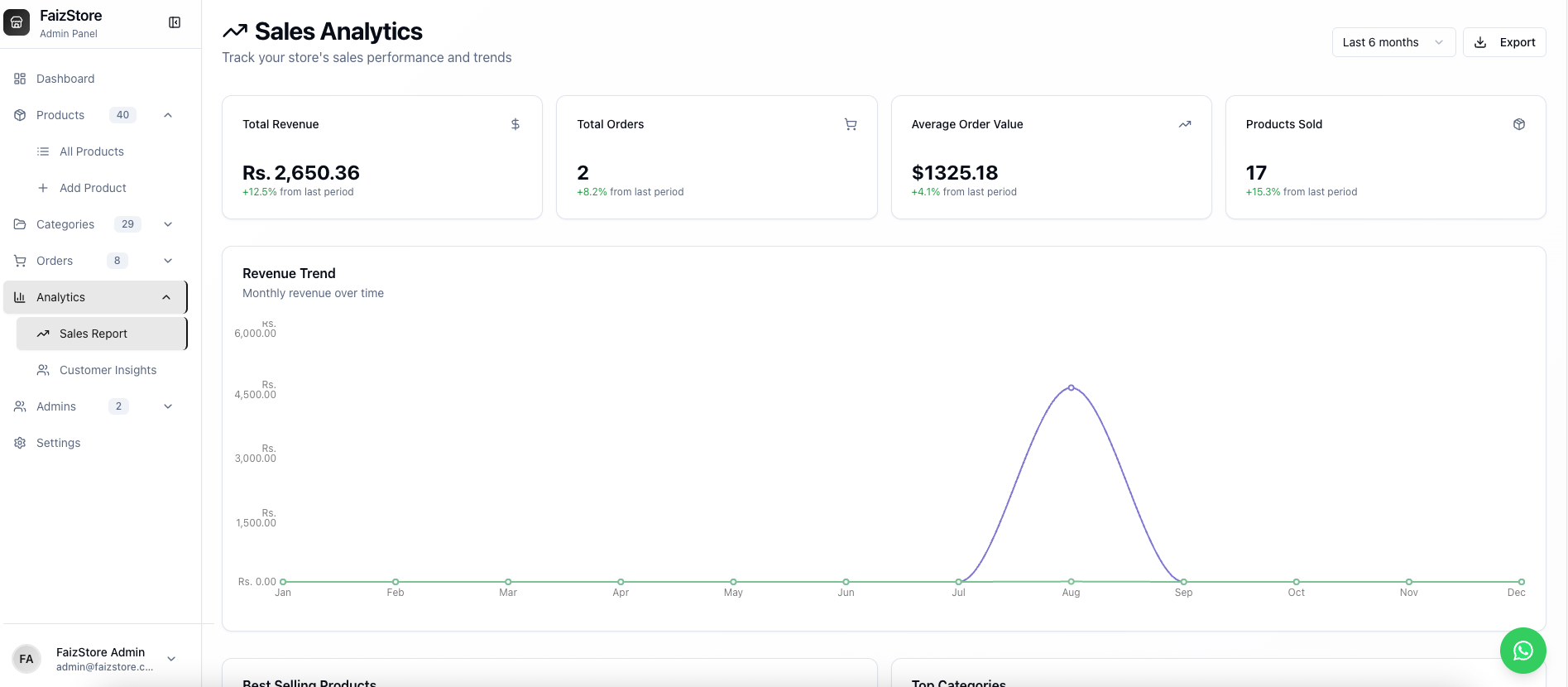
Task: Click the cart icon in Total Orders card
Action: click(x=850, y=124)
